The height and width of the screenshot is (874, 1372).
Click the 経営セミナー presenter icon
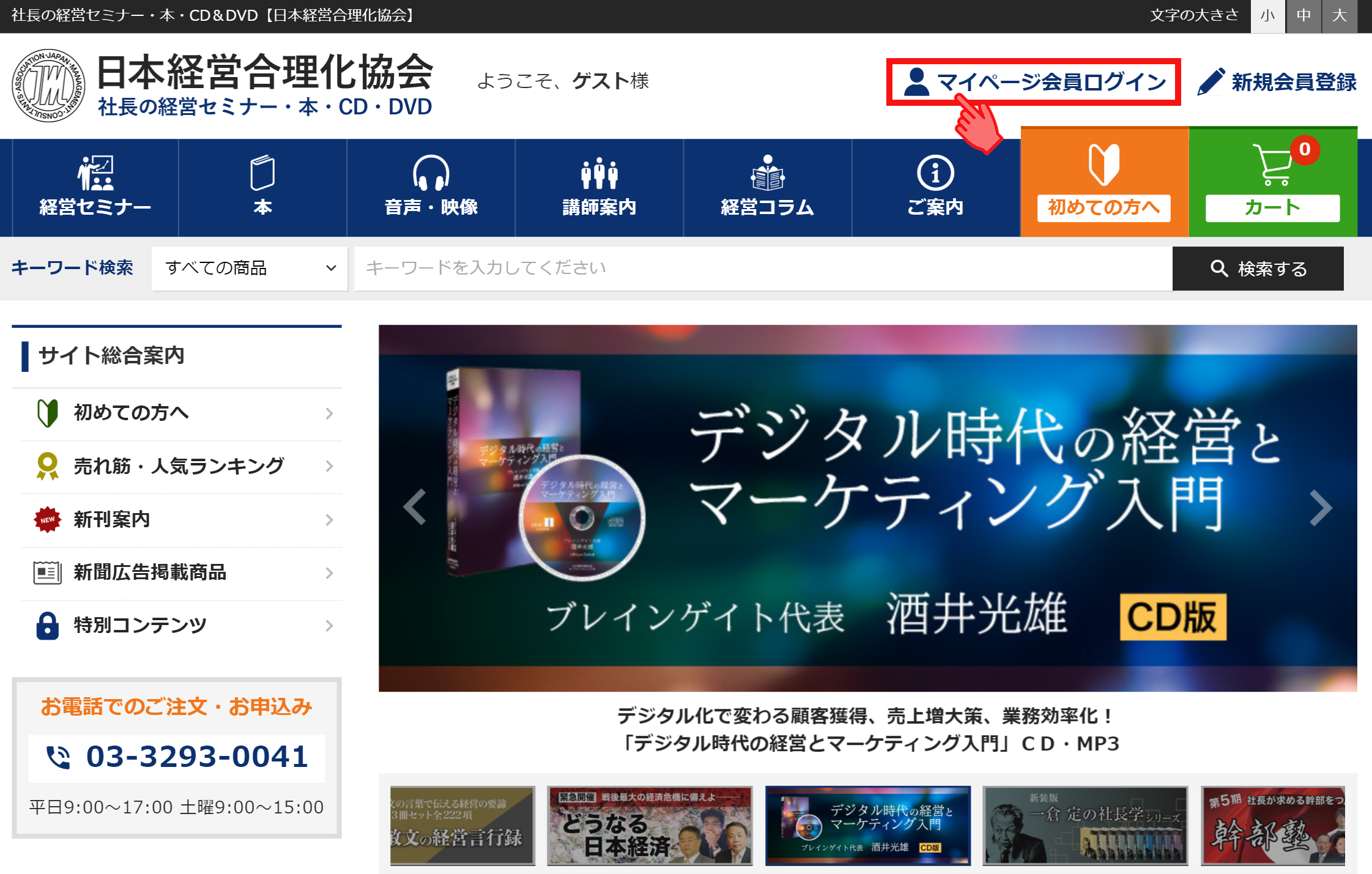pyautogui.click(x=95, y=173)
